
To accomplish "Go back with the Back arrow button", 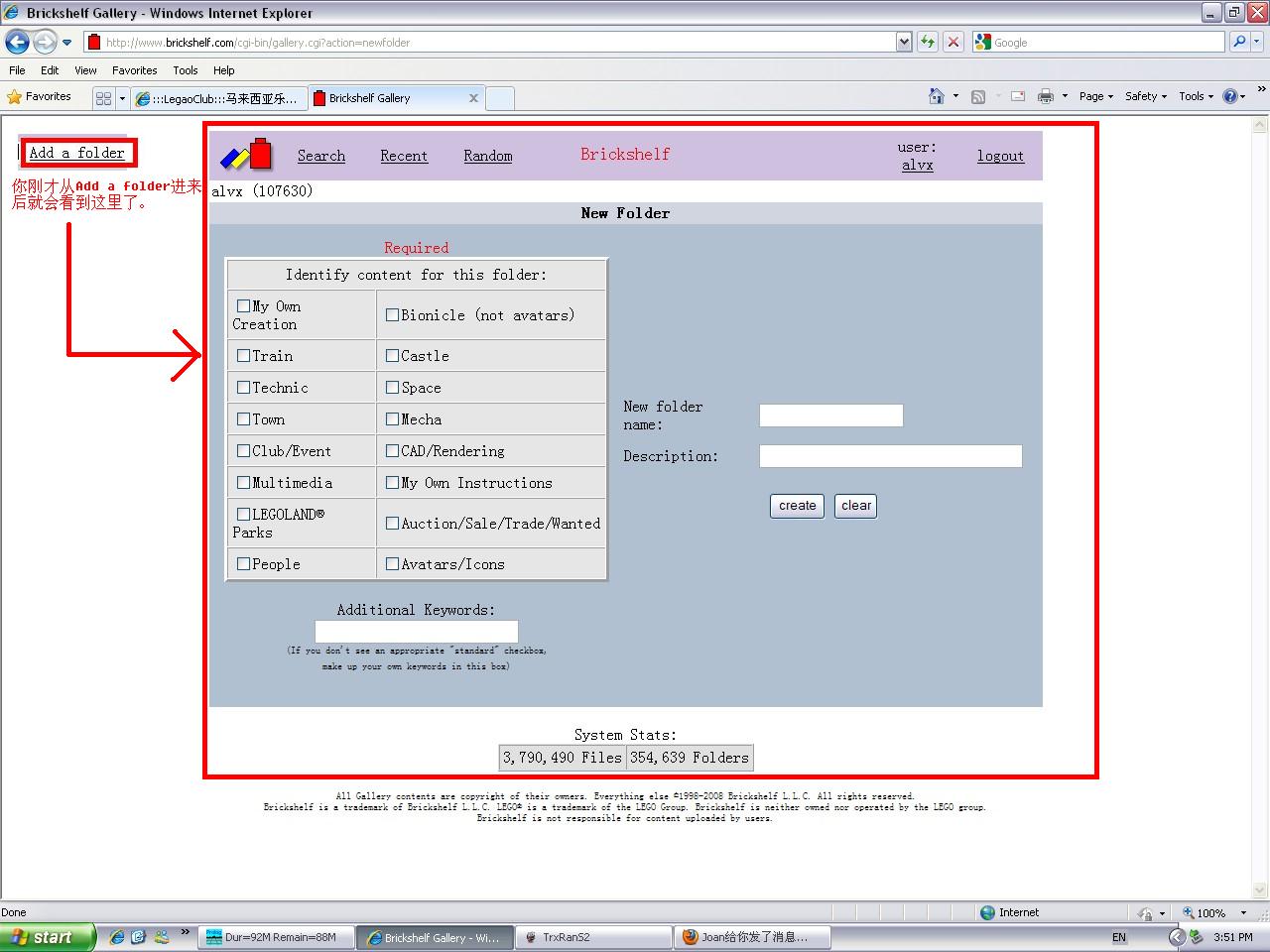I will (17, 42).
